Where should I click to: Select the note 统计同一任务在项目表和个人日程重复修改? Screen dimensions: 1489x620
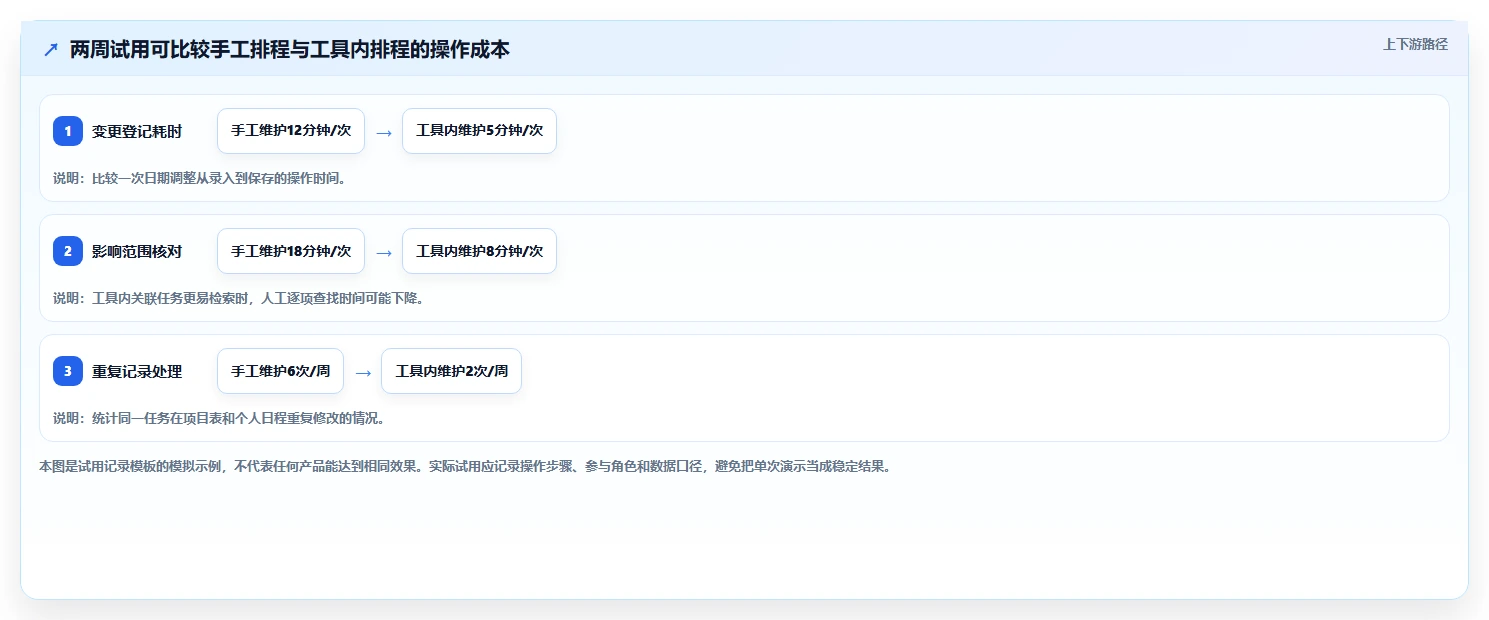[x=219, y=418]
